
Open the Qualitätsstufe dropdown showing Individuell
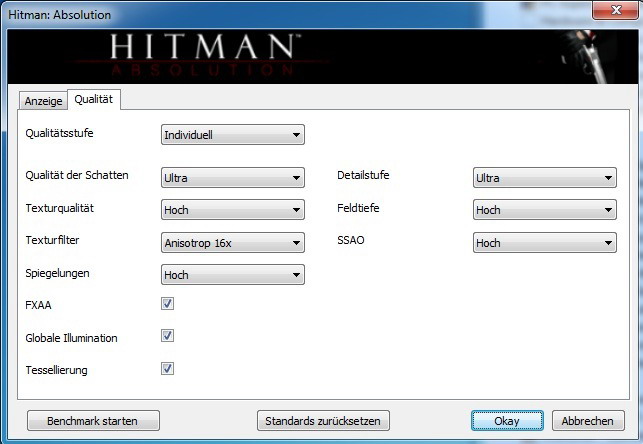pos(233,135)
